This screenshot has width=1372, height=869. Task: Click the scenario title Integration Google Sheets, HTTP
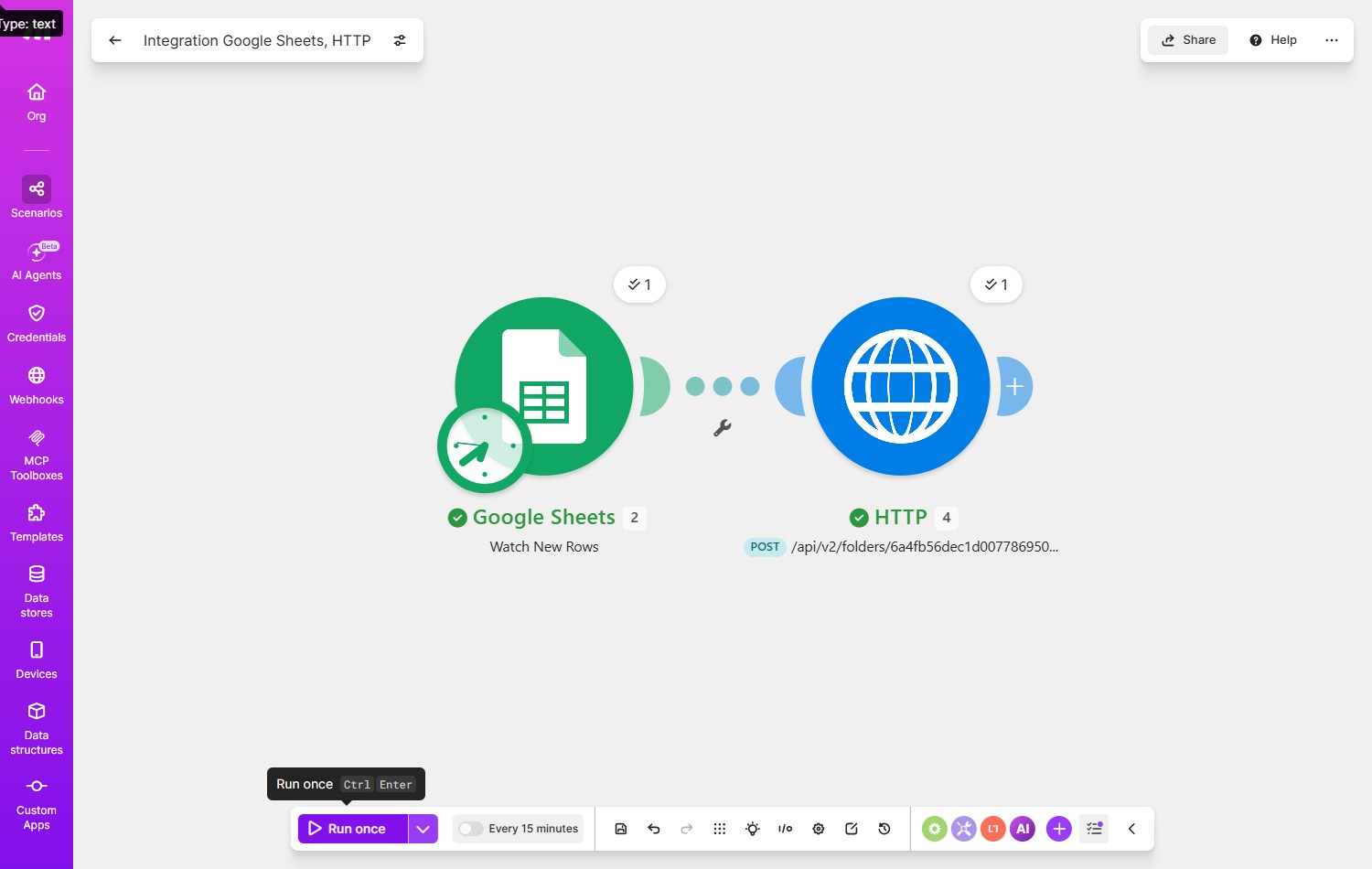pyautogui.click(x=257, y=40)
